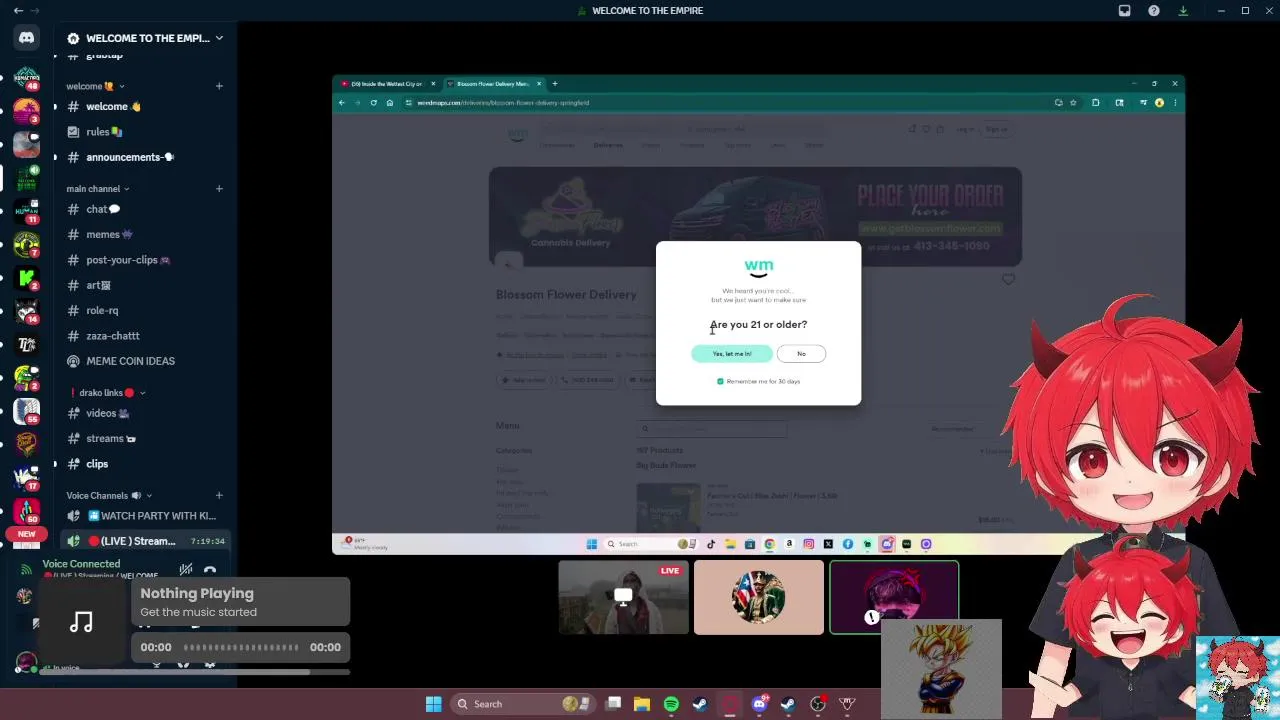Select the LIVE stream participant tile
The width and height of the screenshot is (1280, 720).
(624, 597)
